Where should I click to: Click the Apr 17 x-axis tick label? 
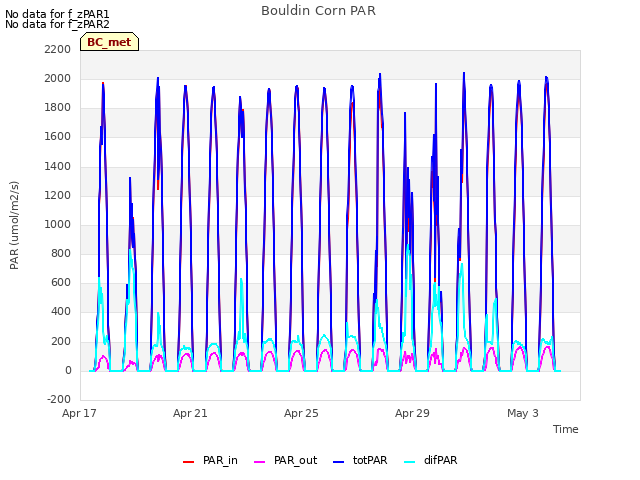coord(79,413)
